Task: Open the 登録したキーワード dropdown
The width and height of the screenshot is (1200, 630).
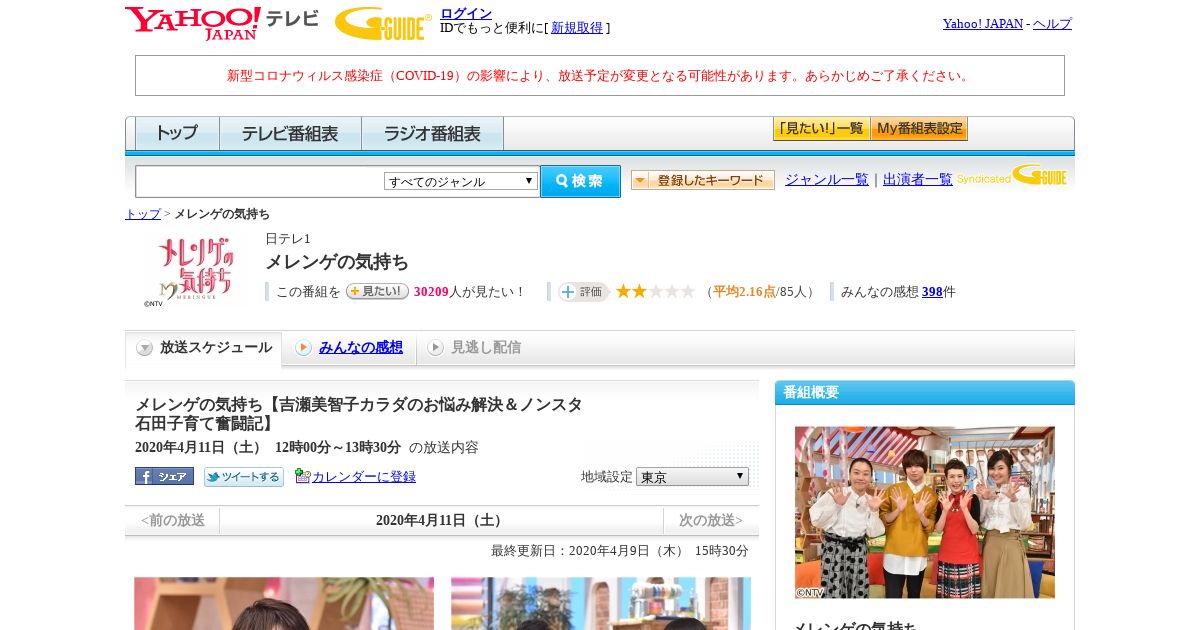Action: coord(702,180)
